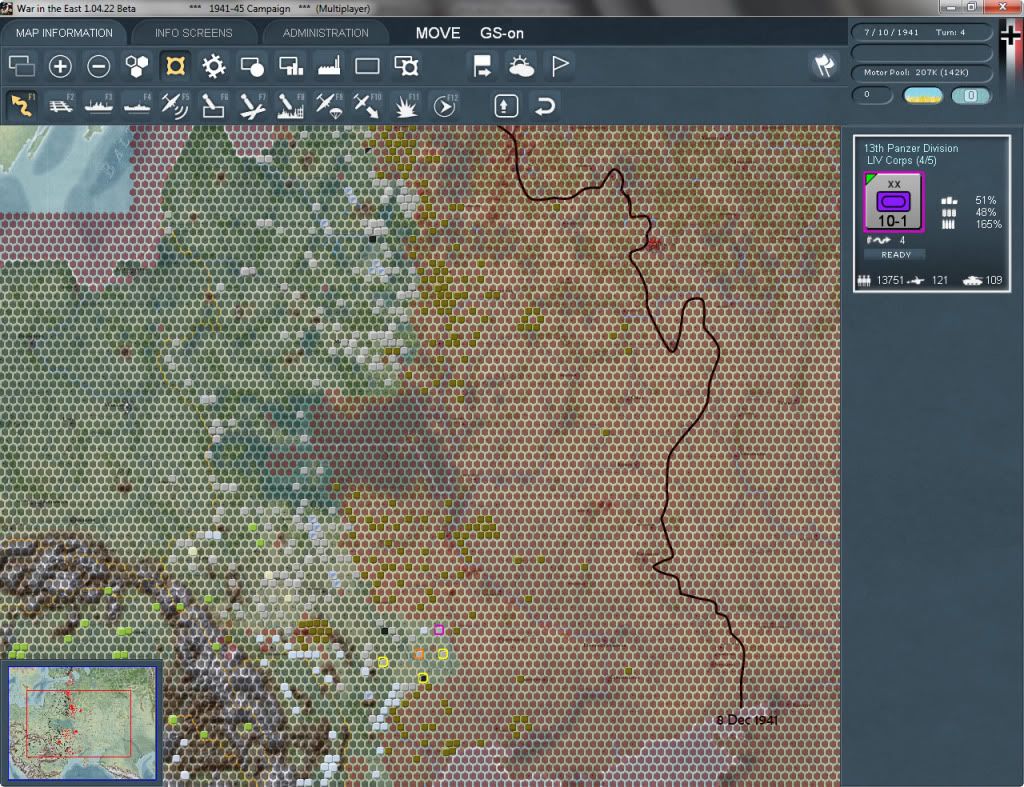Select the F5 air recon icon
Image resolution: width=1024 pixels, height=787 pixels.
175,105
